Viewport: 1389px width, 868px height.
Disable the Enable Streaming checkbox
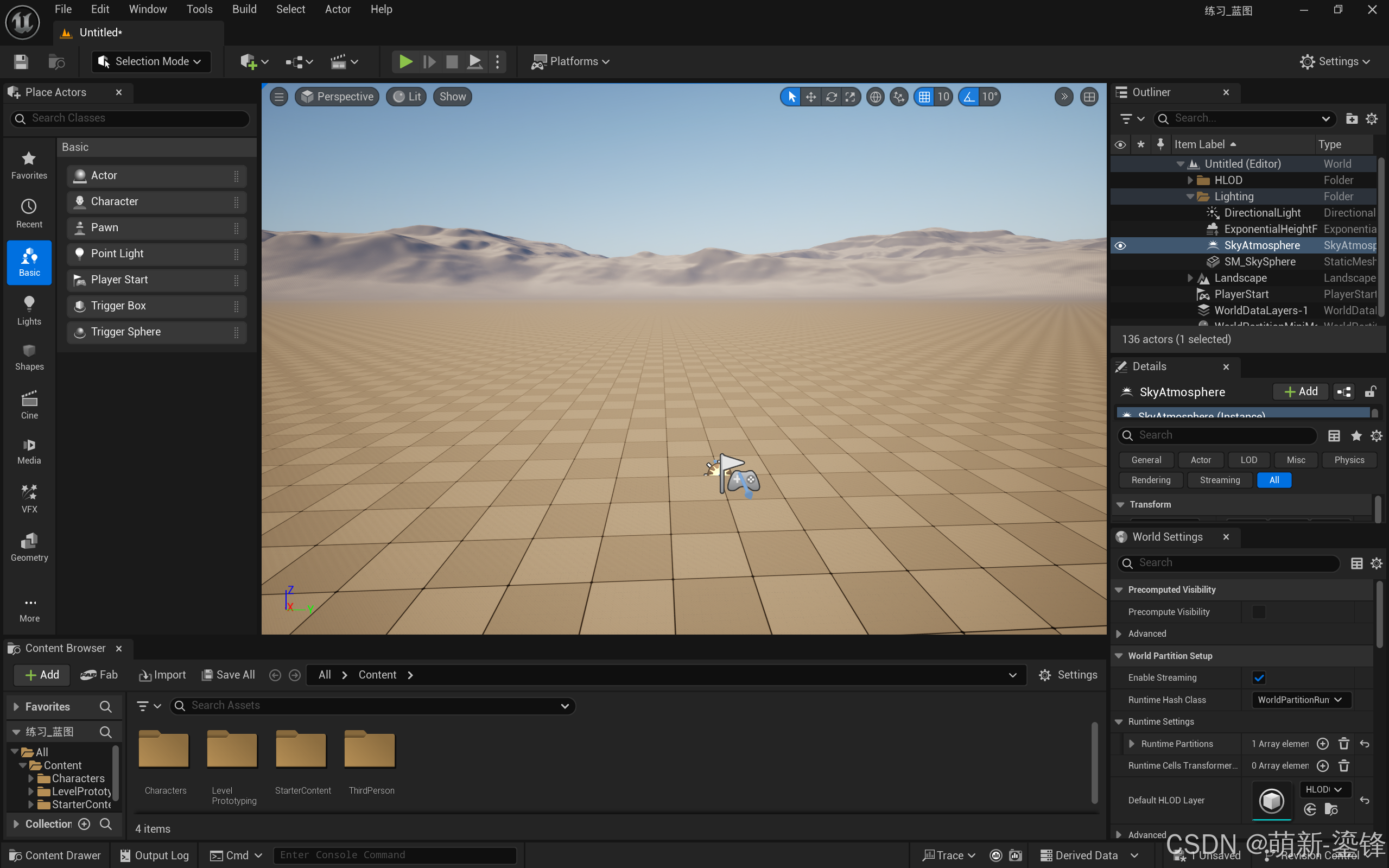[1259, 677]
